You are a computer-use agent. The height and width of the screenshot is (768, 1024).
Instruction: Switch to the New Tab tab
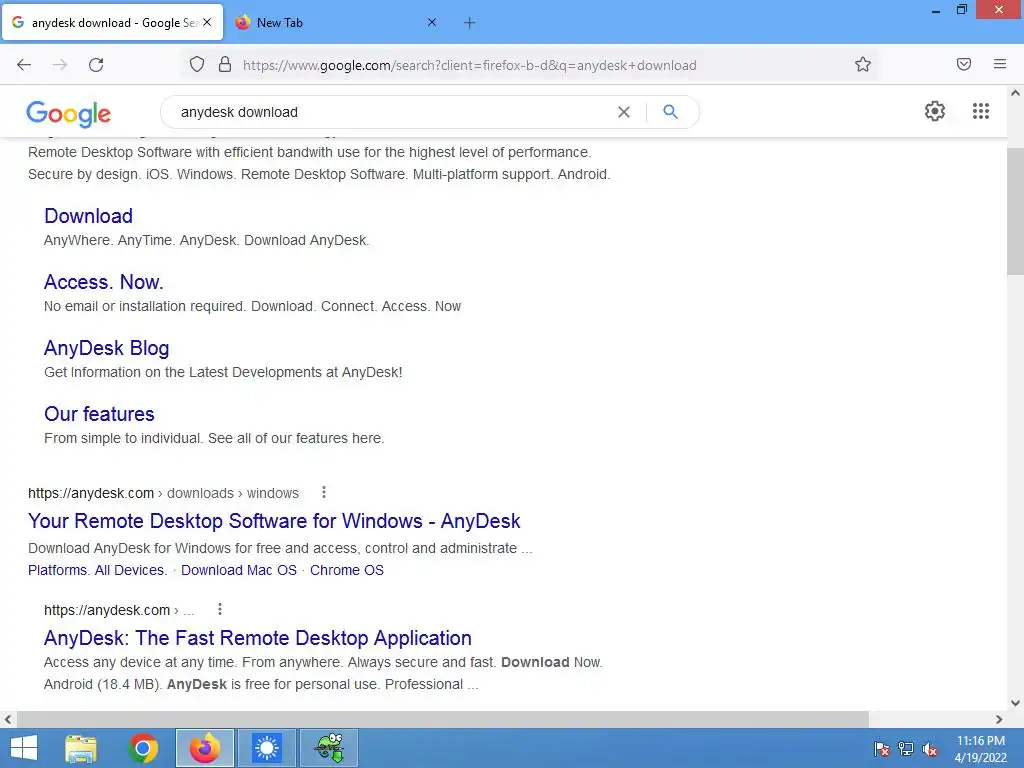tap(334, 23)
